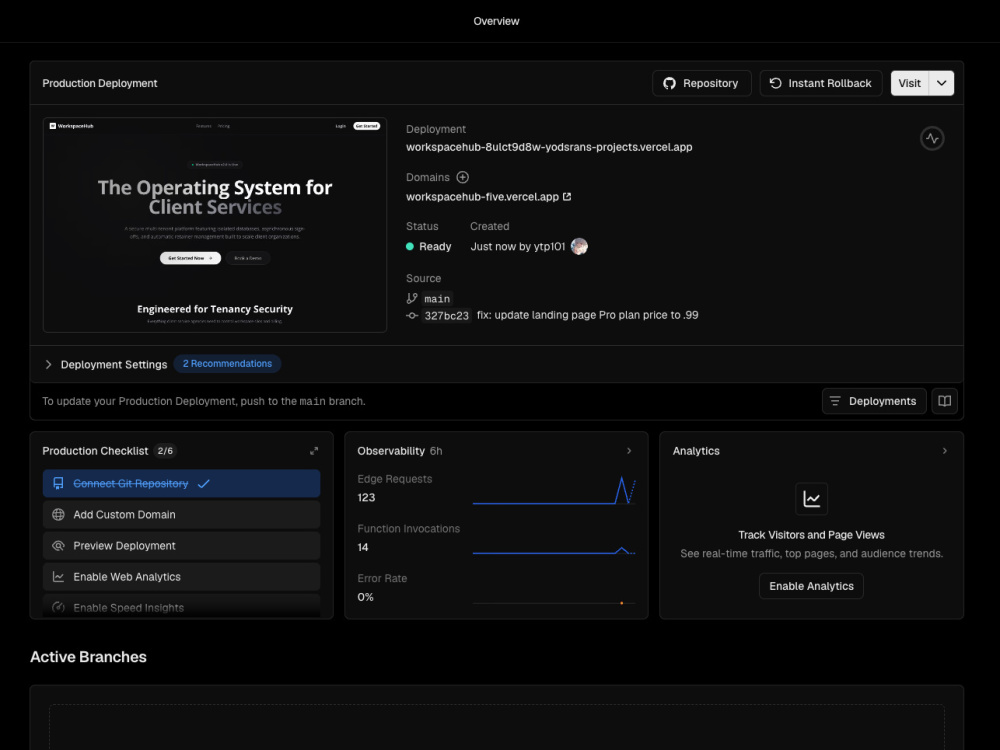Click the rollback arrow icon
The height and width of the screenshot is (750, 1000).
pos(776,84)
